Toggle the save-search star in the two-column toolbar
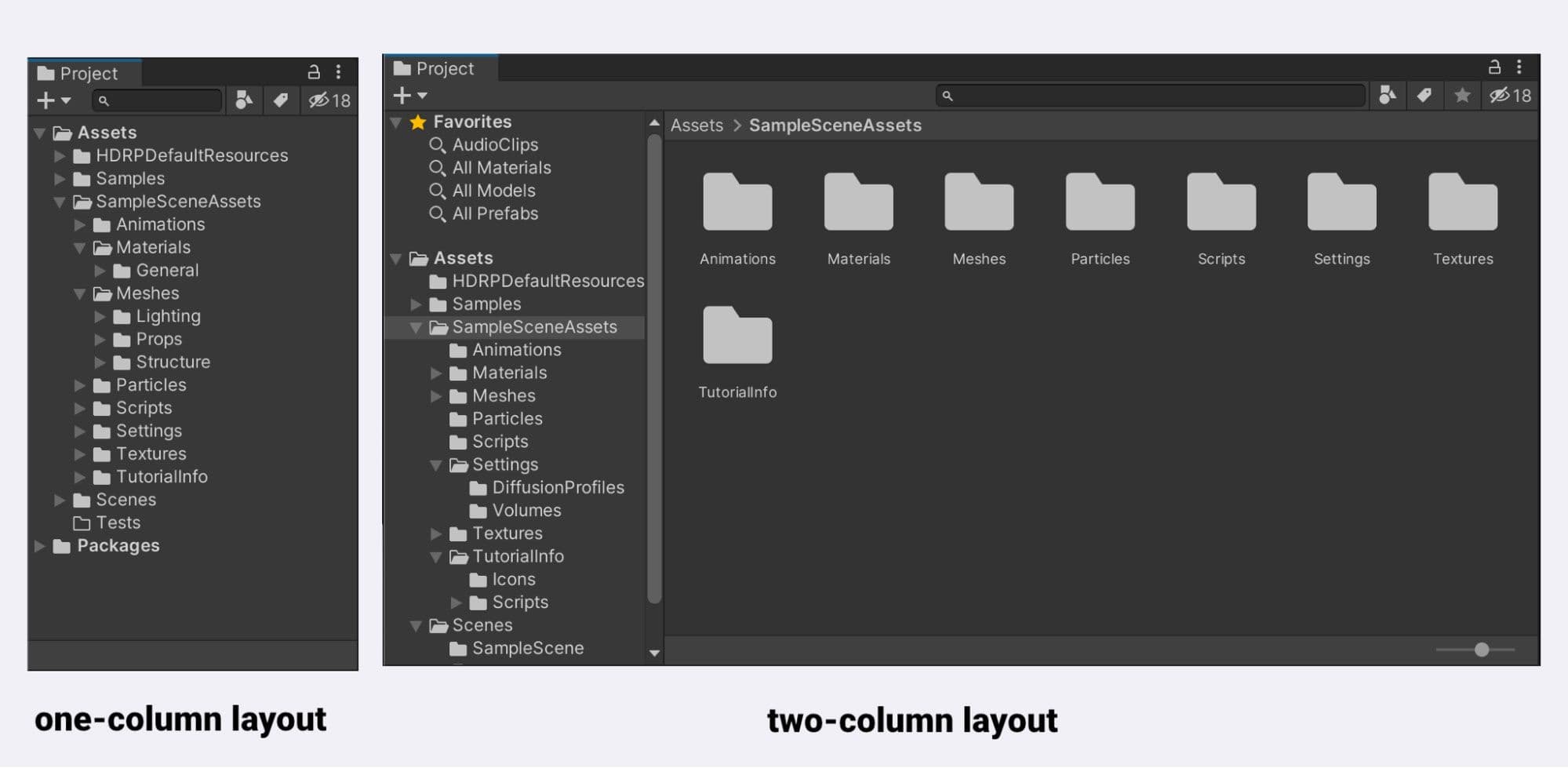This screenshot has width=1568, height=768. (1461, 96)
